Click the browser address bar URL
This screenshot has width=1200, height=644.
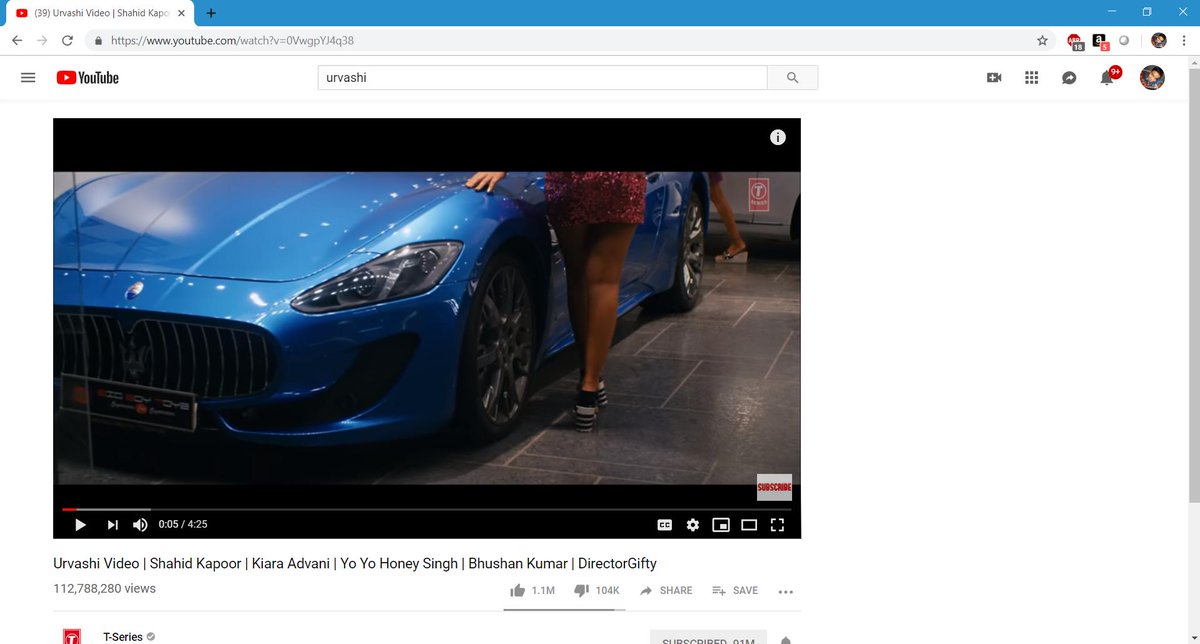[232, 41]
